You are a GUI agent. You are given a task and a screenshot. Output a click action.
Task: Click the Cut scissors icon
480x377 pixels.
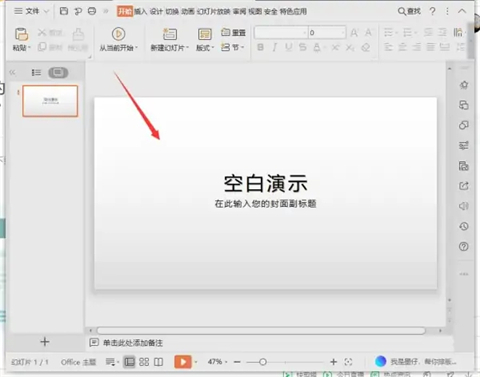42,32
